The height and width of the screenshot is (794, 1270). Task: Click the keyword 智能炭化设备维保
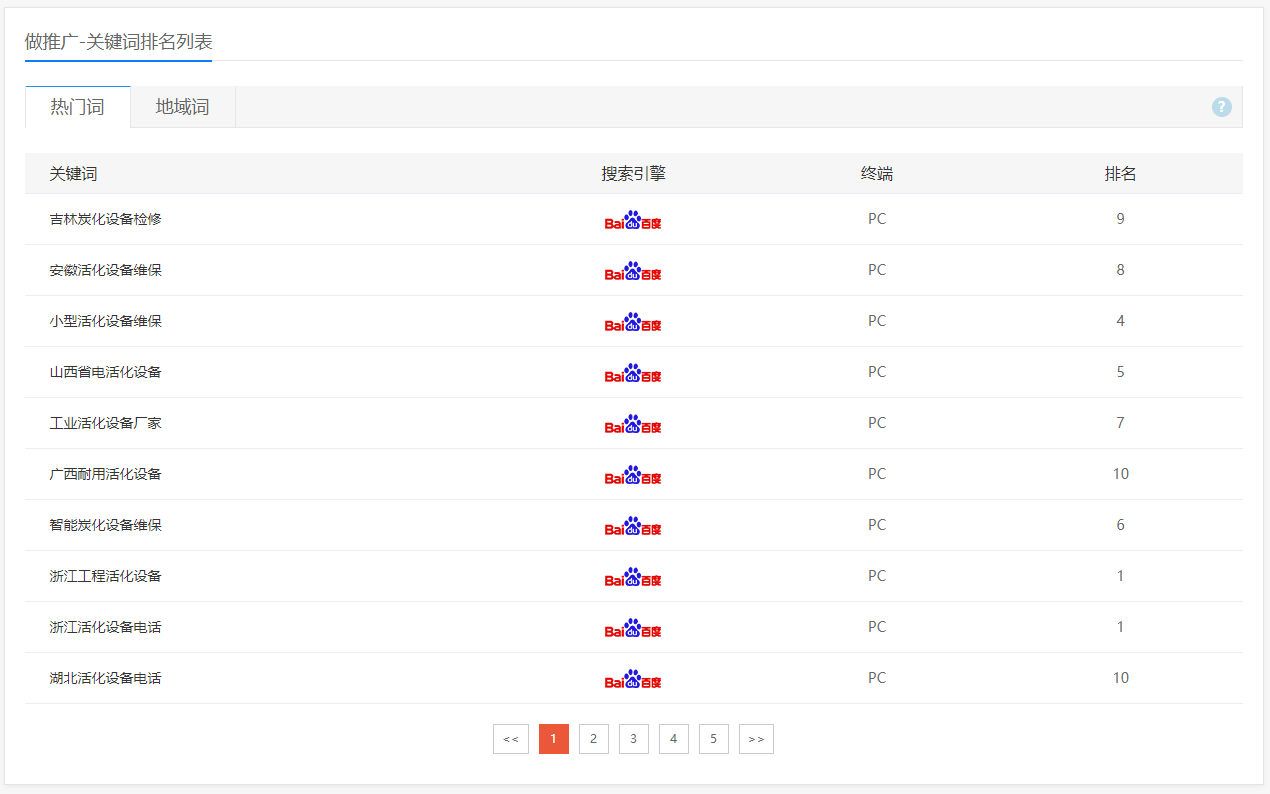(x=106, y=525)
